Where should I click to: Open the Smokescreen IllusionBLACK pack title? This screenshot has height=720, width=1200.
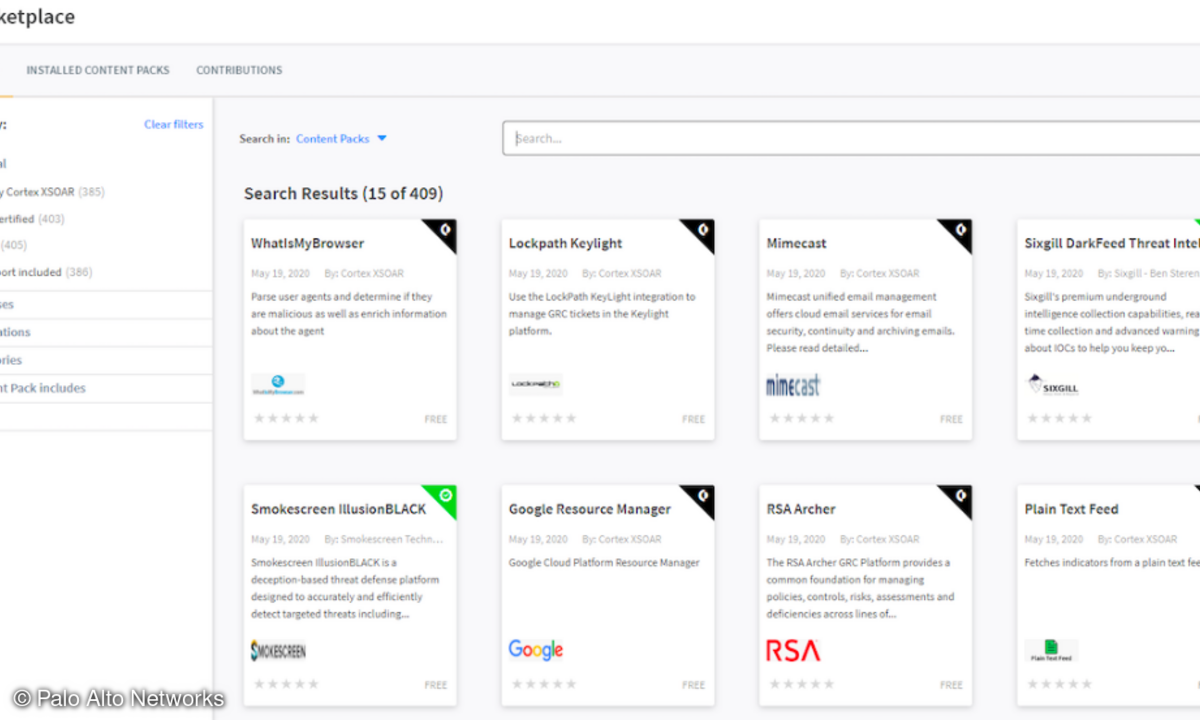(338, 509)
